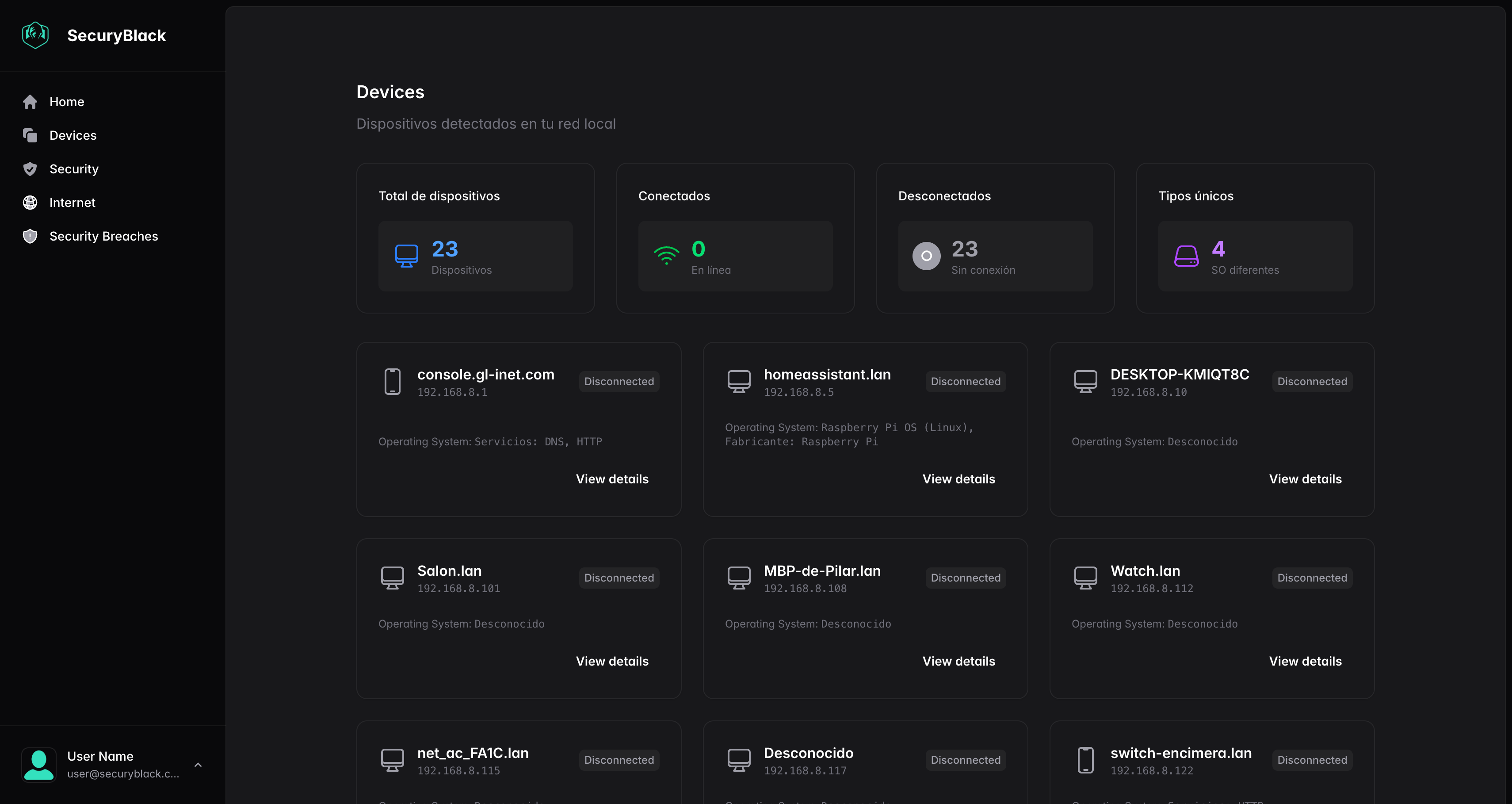Screen dimensions: 1512x804
Task: Click the net_ac_FA1C.lan device name
Action: (473, 753)
